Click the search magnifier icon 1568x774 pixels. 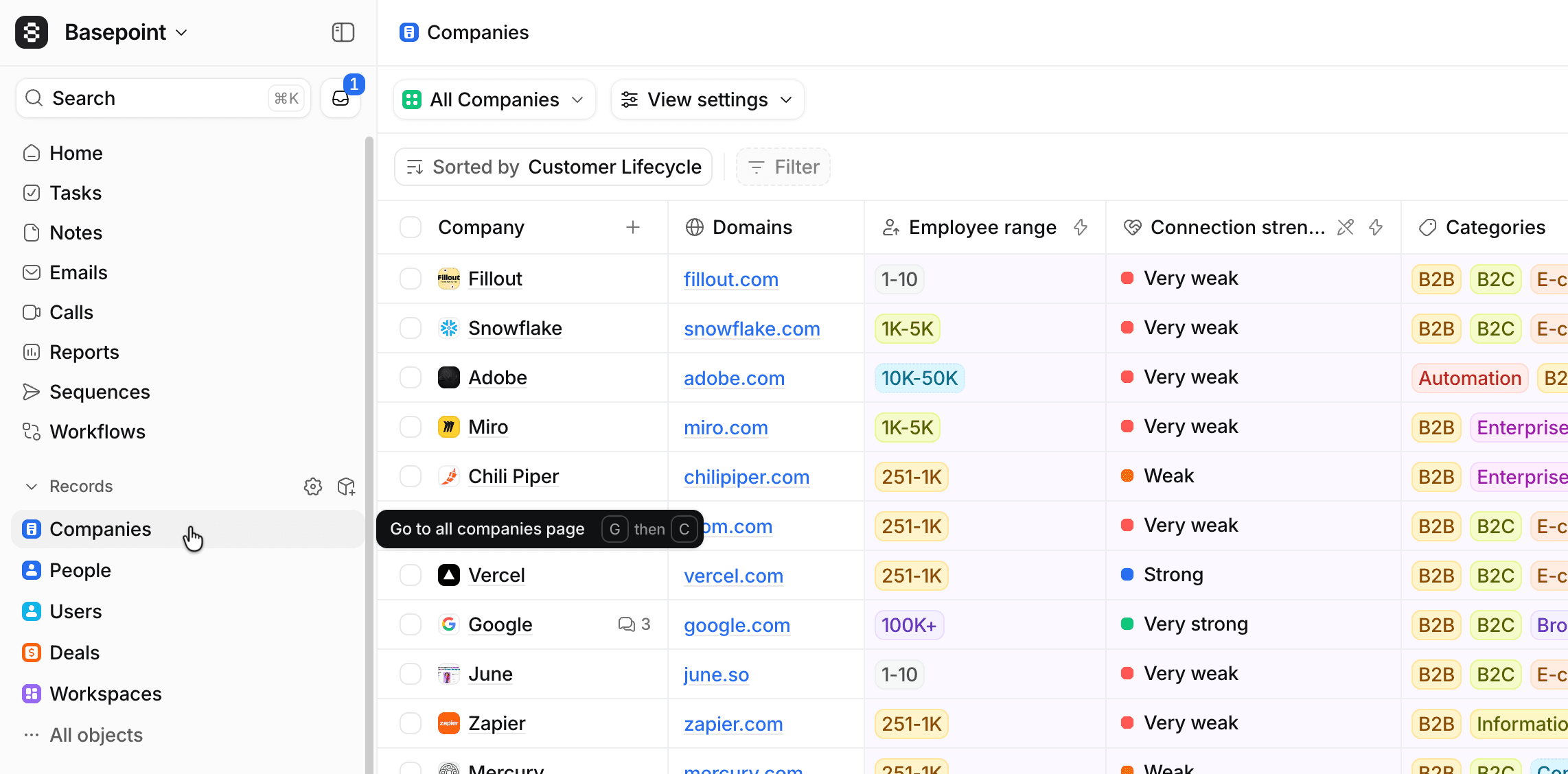pos(34,98)
